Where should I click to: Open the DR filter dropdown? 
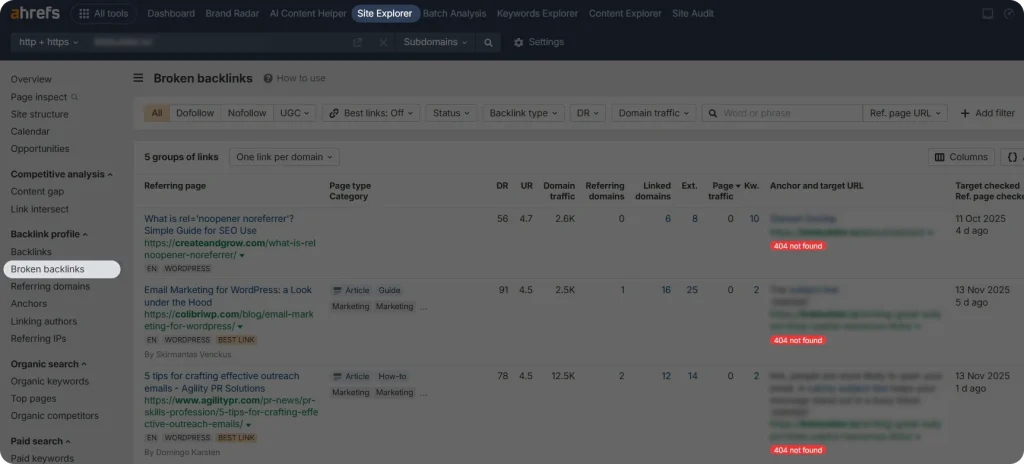588,113
